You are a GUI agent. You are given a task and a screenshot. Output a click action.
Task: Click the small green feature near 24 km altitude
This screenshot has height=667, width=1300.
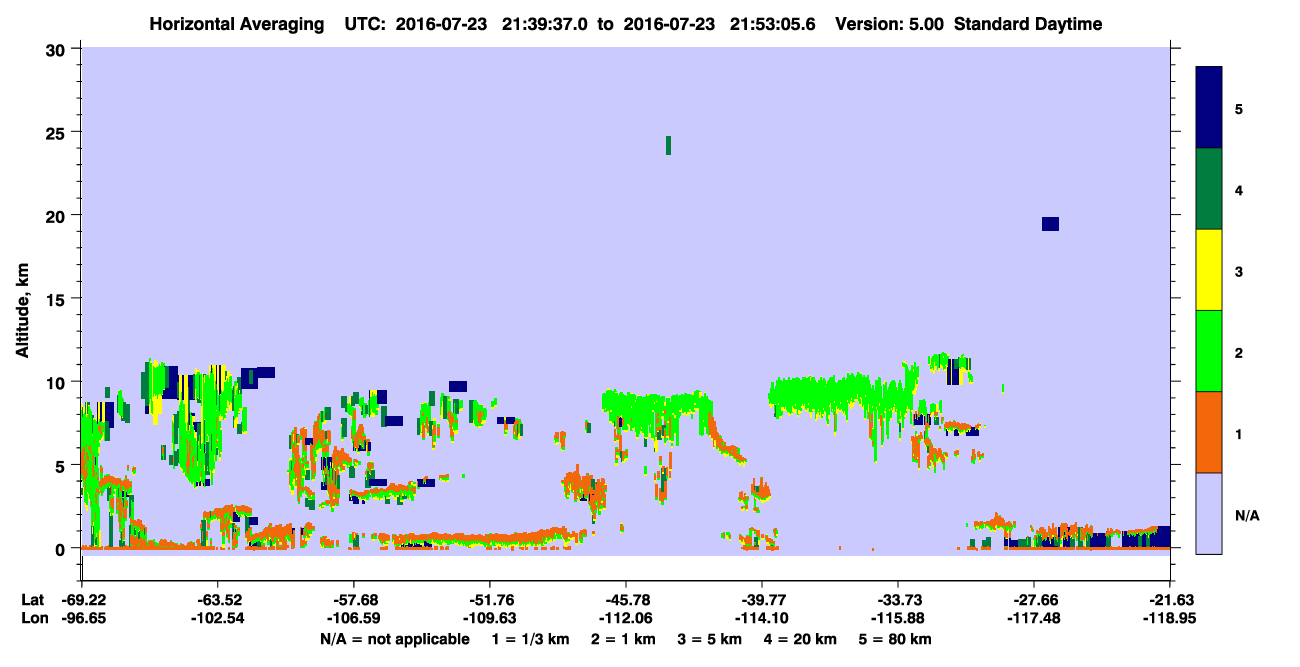[x=668, y=145]
